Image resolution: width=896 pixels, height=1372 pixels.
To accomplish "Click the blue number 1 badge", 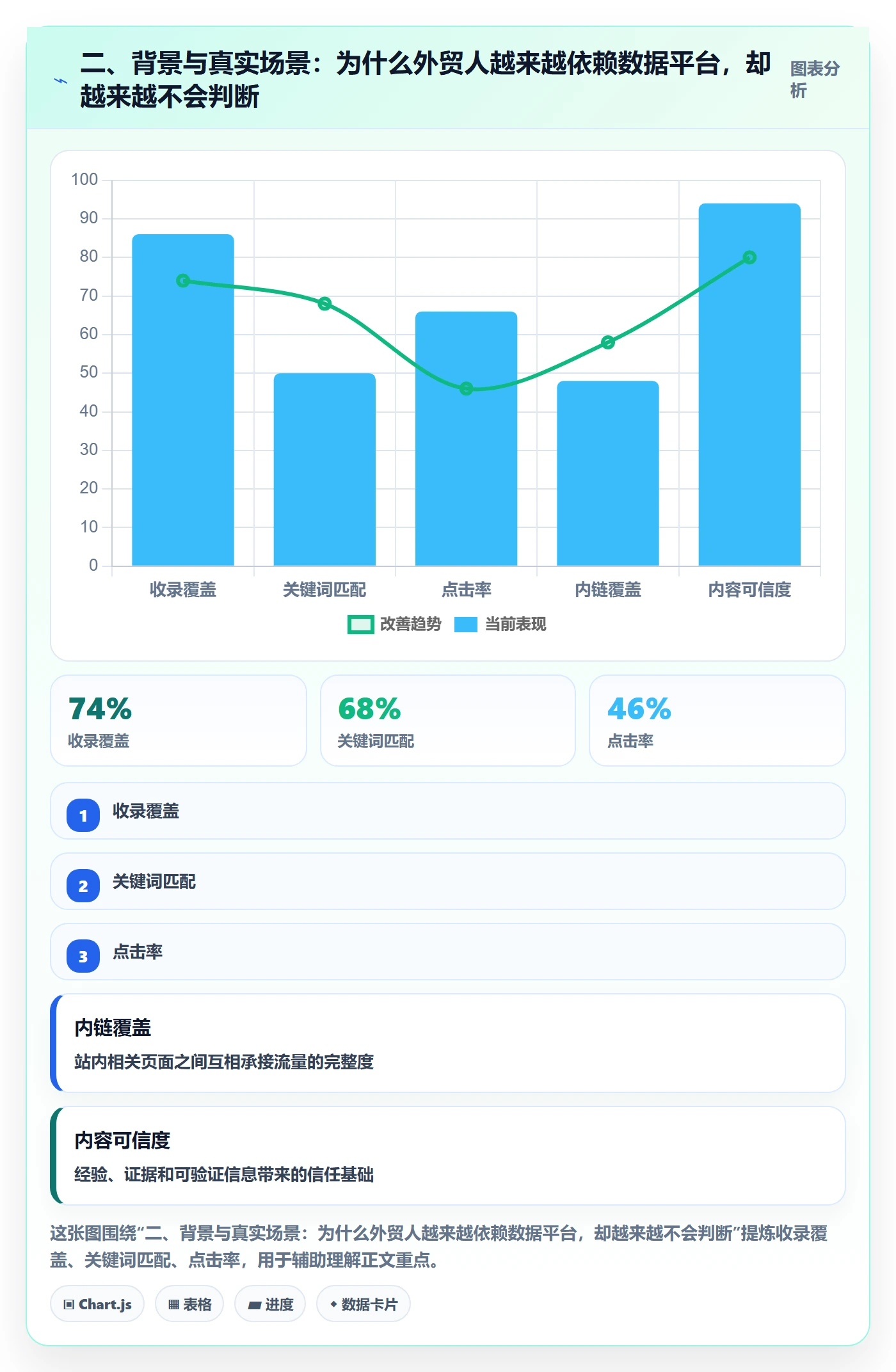I will click(83, 815).
